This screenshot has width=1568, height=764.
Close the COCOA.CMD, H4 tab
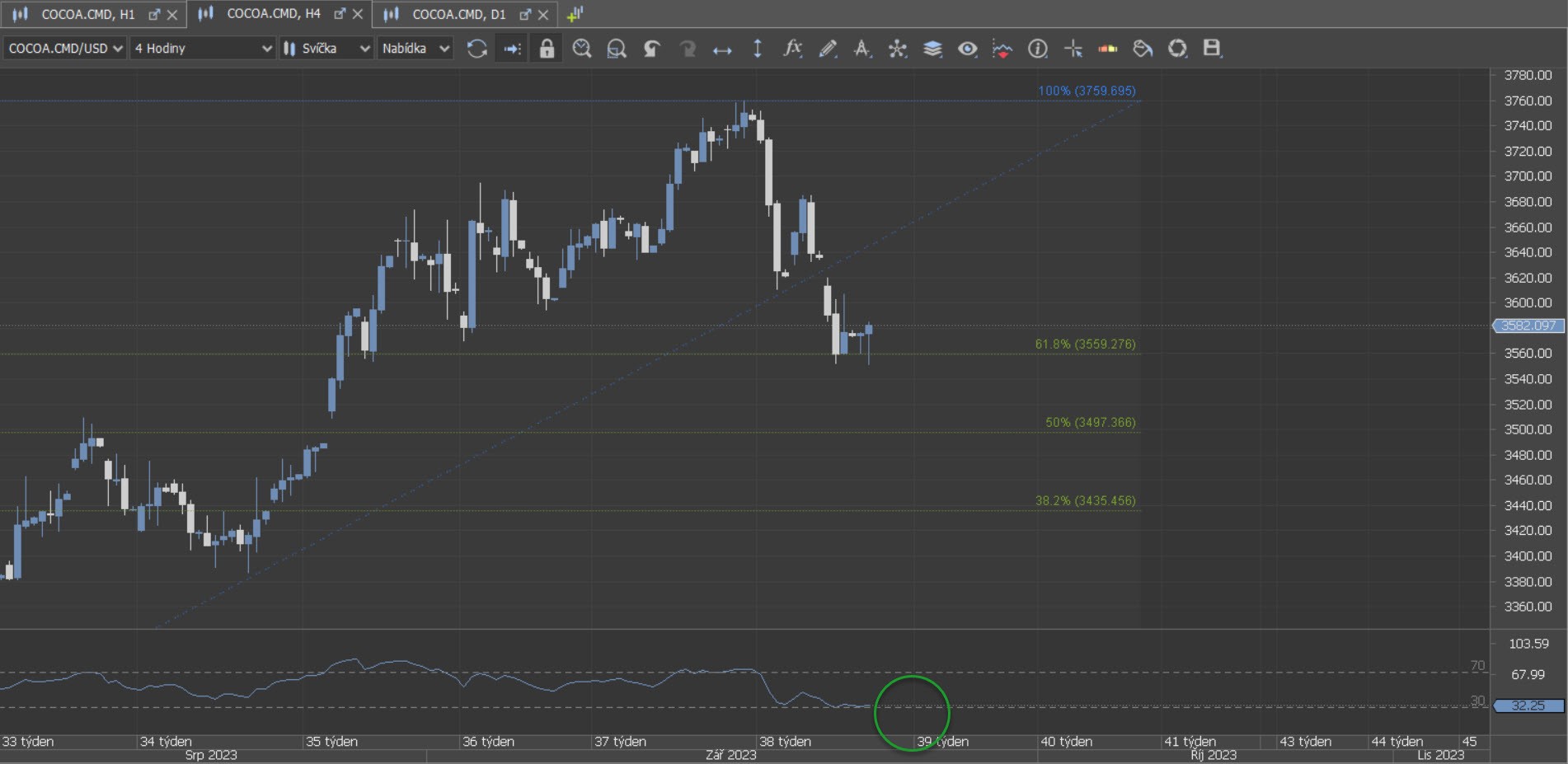[x=358, y=15]
